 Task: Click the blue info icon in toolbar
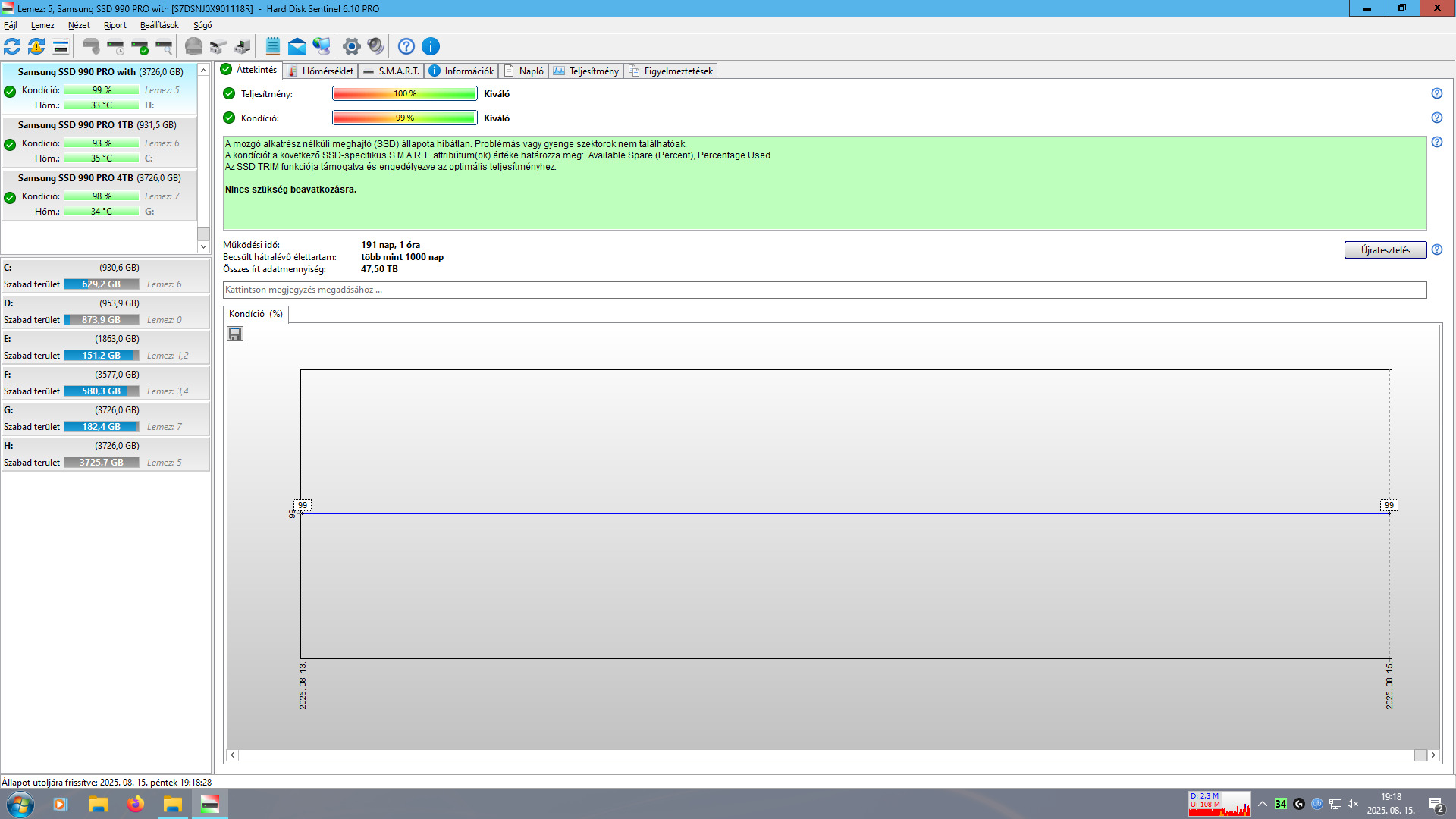click(x=431, y=46)
